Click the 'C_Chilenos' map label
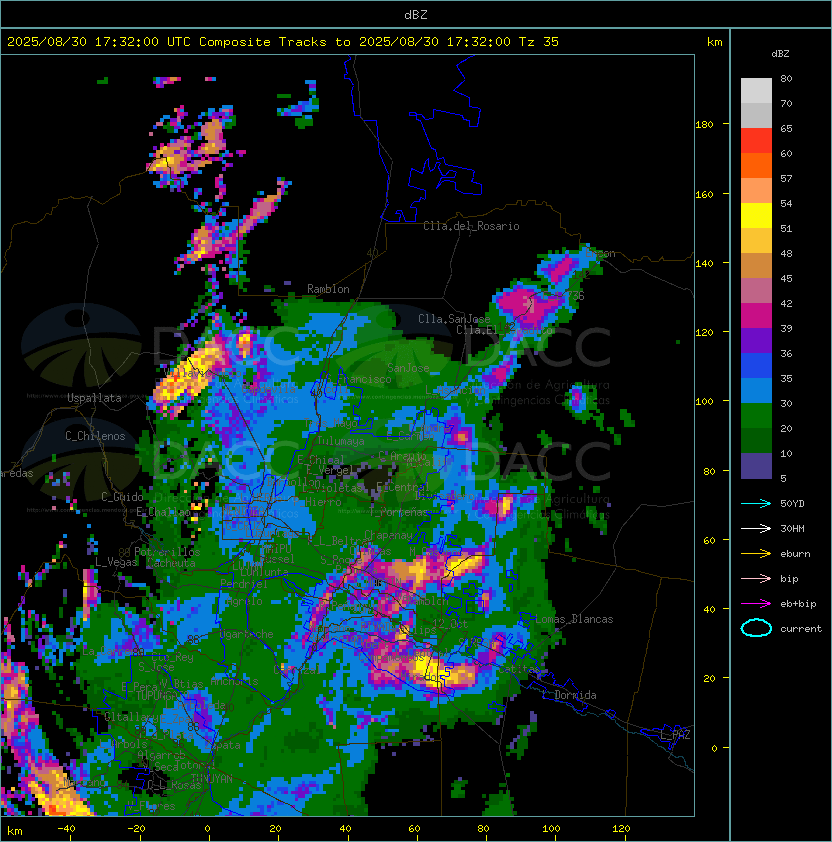The width and height of the screenshot is (832, 842). pos(95,436)
